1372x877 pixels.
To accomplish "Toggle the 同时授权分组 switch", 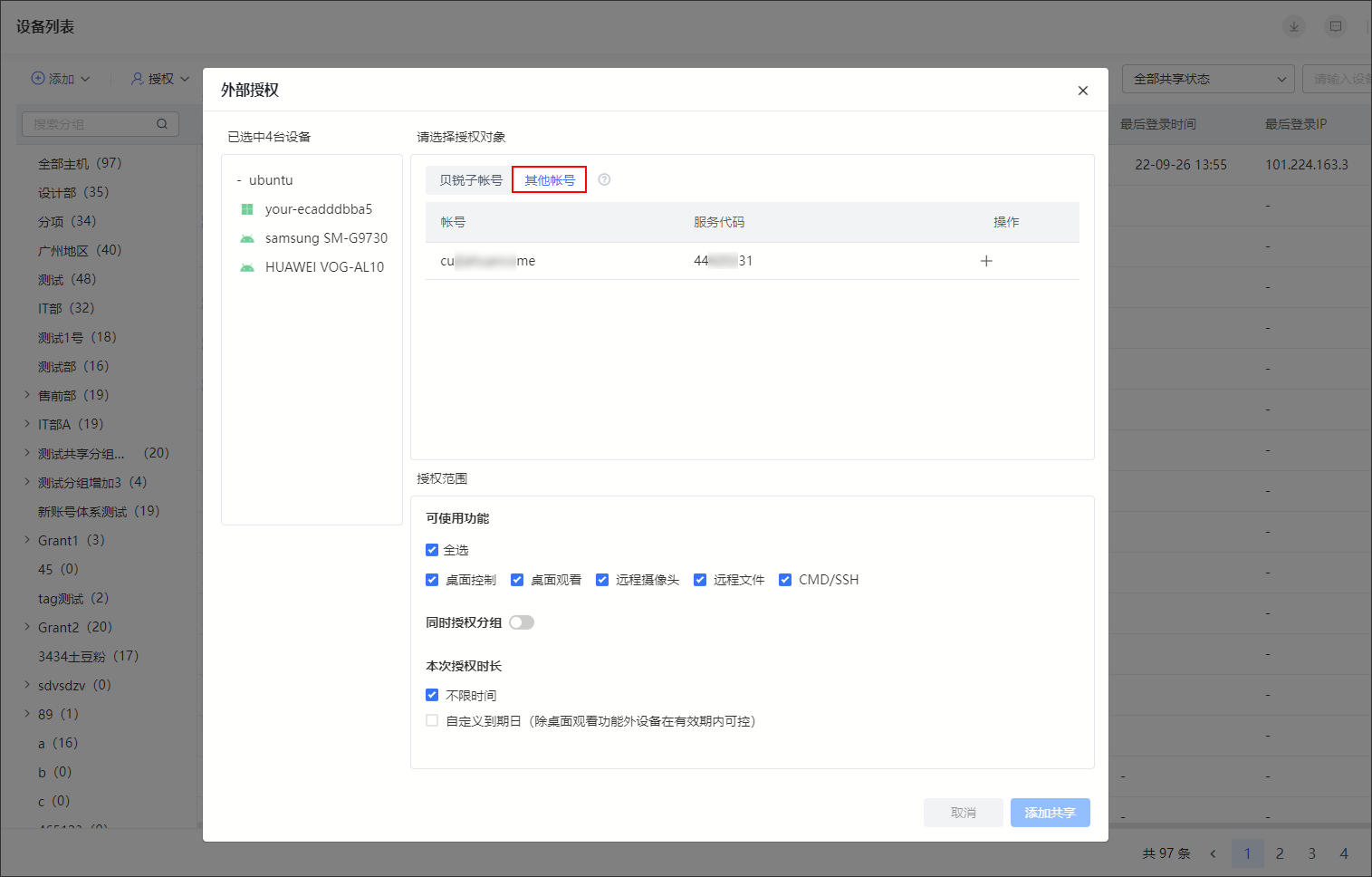I will pos(522,622).
